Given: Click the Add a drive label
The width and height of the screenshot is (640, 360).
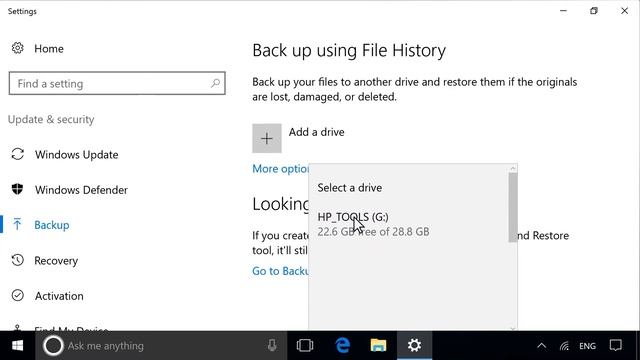Looking at the screenshot, I should (316, 132).
